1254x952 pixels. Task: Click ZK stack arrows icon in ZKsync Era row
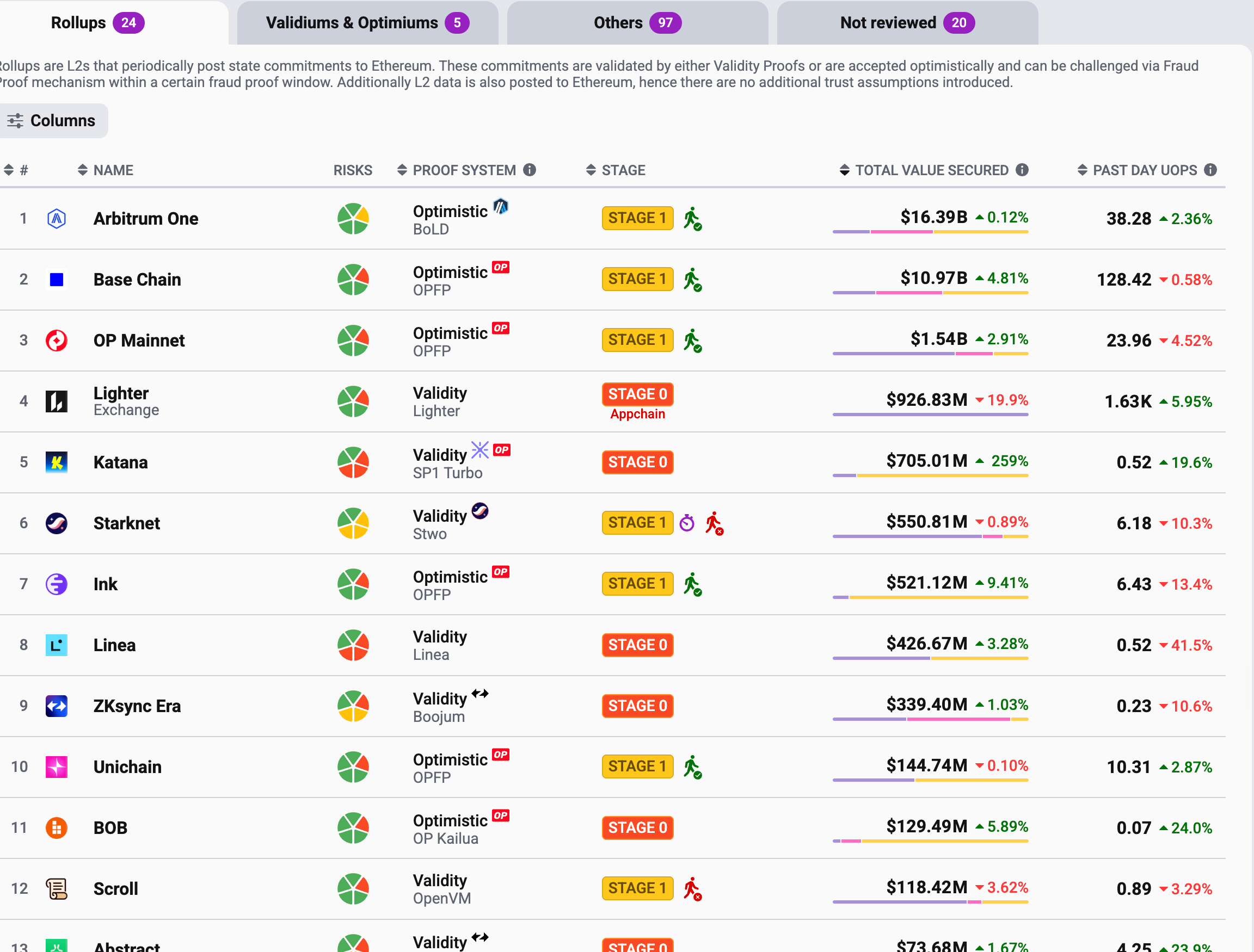coord(480,694)
